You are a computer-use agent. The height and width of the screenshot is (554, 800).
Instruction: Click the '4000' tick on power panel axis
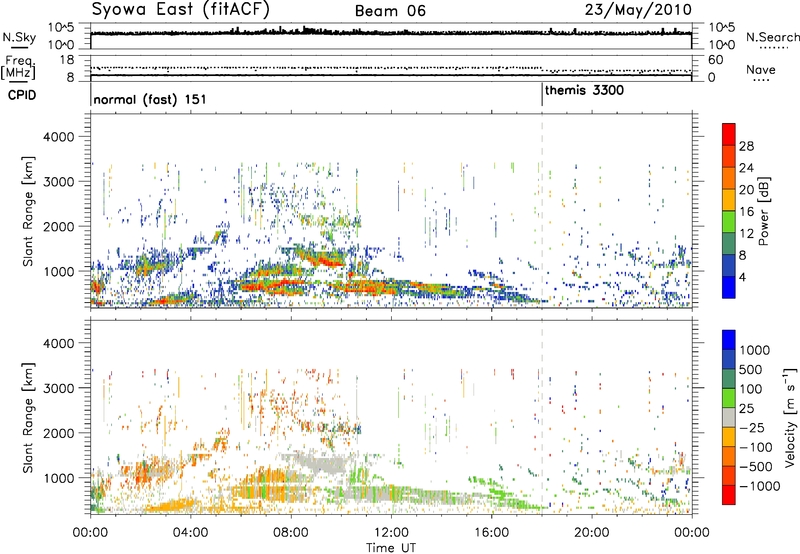click(x=58, y=137)
